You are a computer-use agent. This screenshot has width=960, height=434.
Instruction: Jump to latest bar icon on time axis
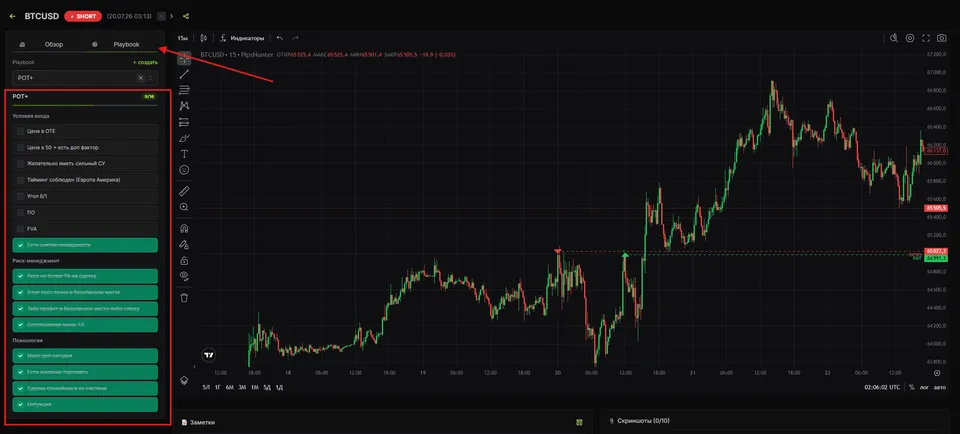[937, 372]
